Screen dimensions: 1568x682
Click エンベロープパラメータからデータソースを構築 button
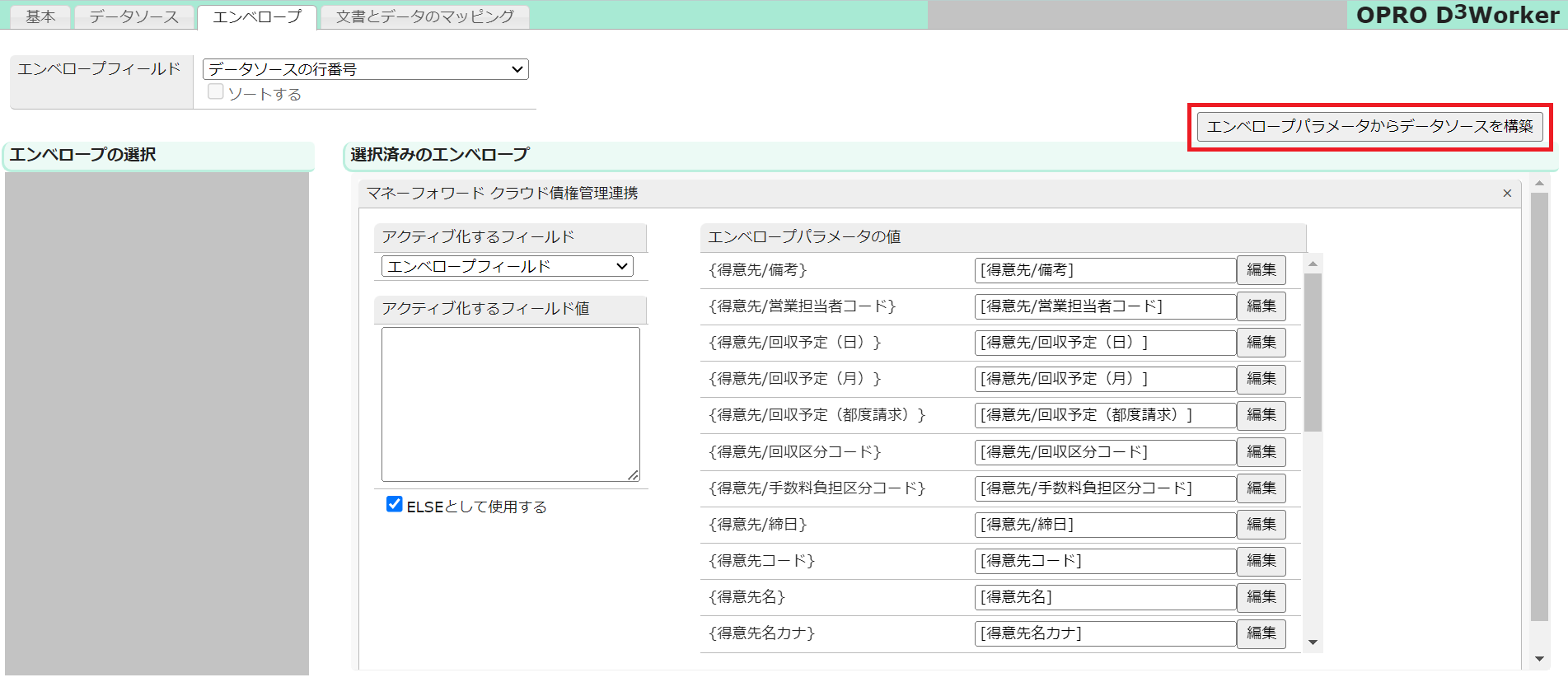[x=1369, y=127]
